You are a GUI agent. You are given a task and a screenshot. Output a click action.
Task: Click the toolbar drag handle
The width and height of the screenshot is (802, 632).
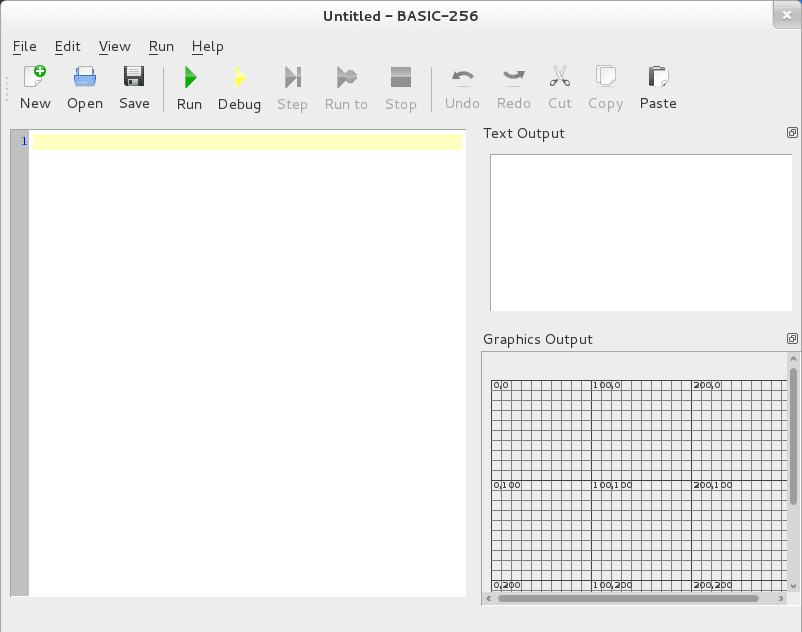[7, 89]
